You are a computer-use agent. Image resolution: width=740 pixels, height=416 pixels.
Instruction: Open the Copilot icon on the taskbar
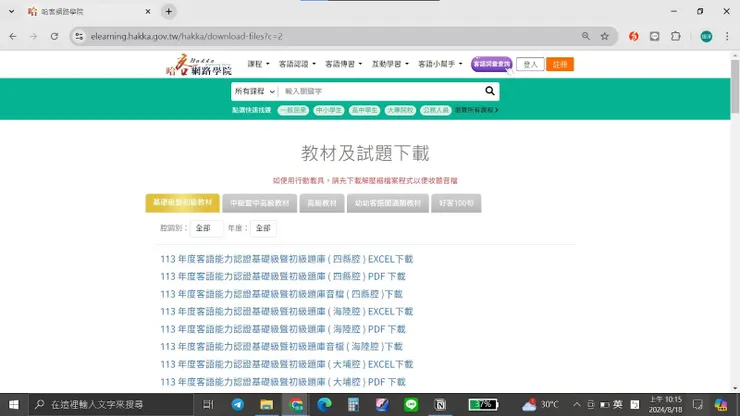(x=721, y=405)
